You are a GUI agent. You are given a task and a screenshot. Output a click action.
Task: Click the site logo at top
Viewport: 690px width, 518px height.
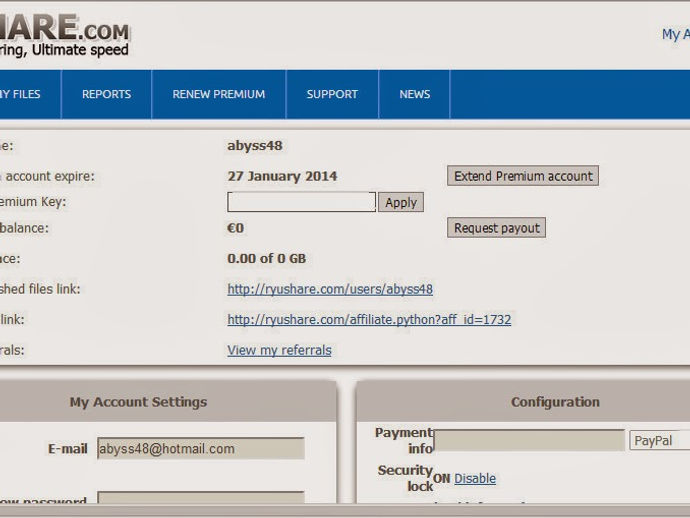click(64, 35)
